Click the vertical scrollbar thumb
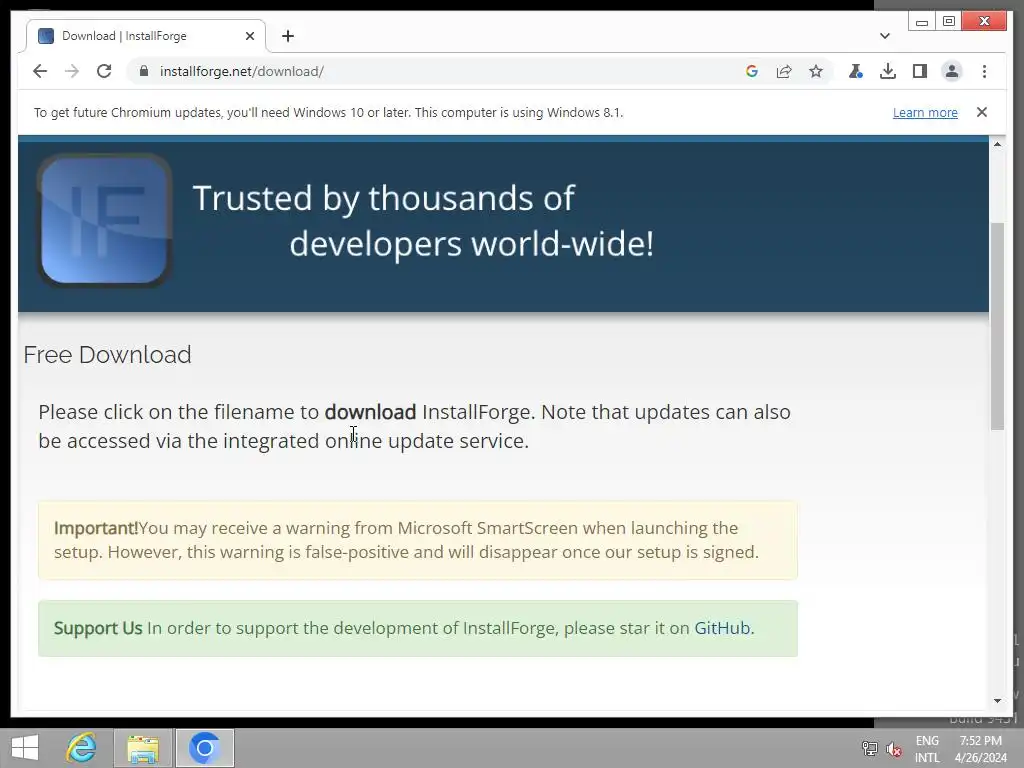 [x=997, y=327]
